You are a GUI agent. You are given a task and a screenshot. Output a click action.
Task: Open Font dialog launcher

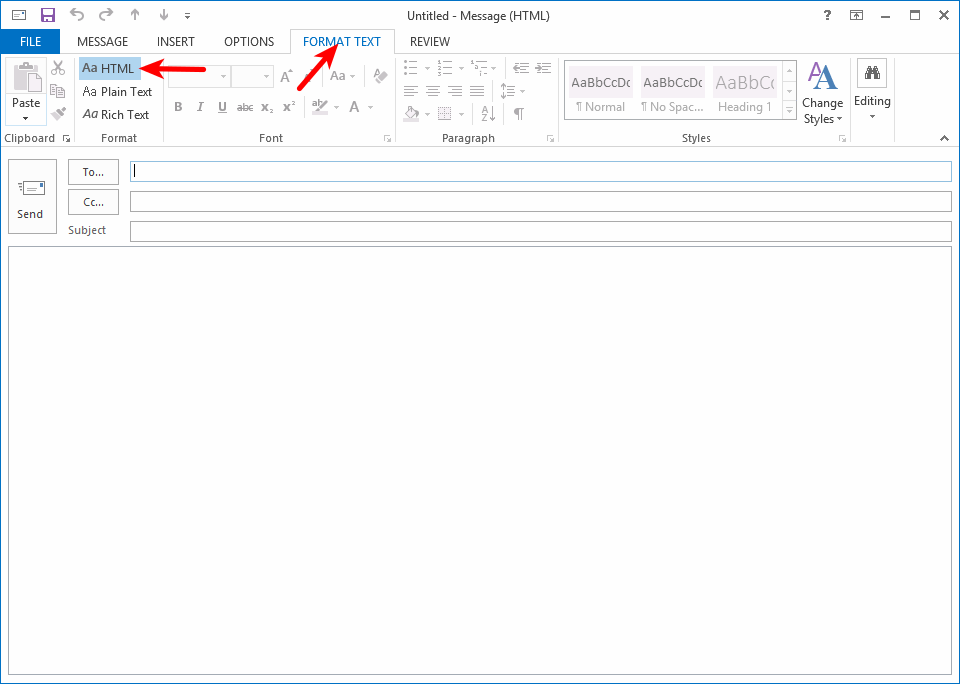(x=388, y=139)
